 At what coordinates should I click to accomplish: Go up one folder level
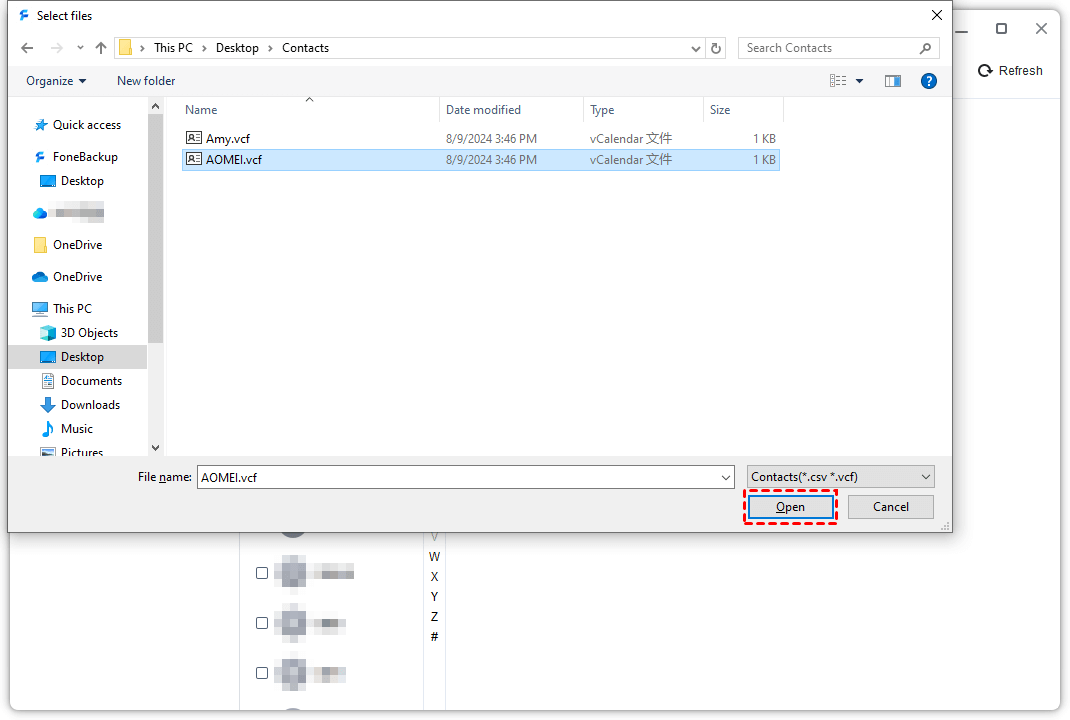pyautogui.click(x=101, y=48)
